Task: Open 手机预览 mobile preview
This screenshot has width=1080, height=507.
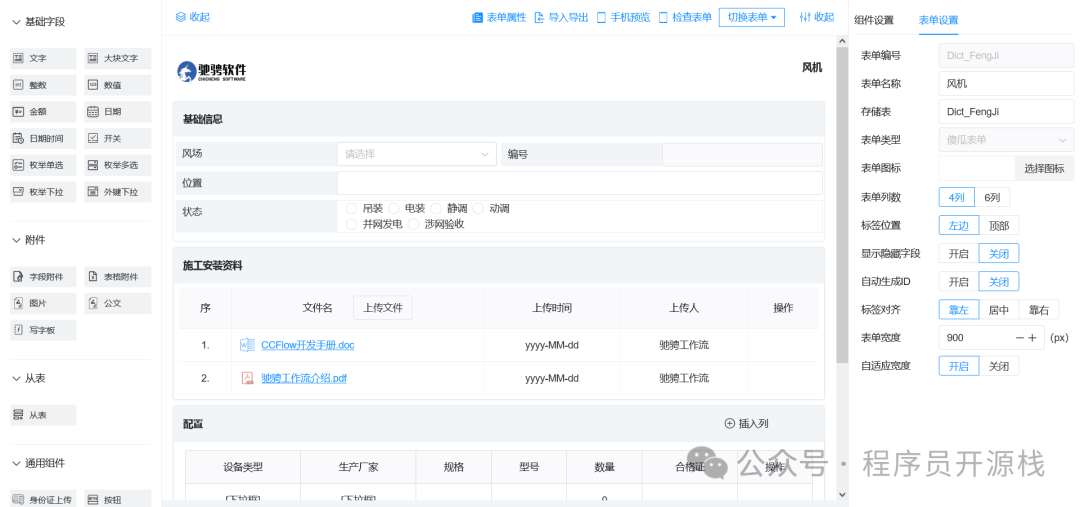Action: pos(623,17)
